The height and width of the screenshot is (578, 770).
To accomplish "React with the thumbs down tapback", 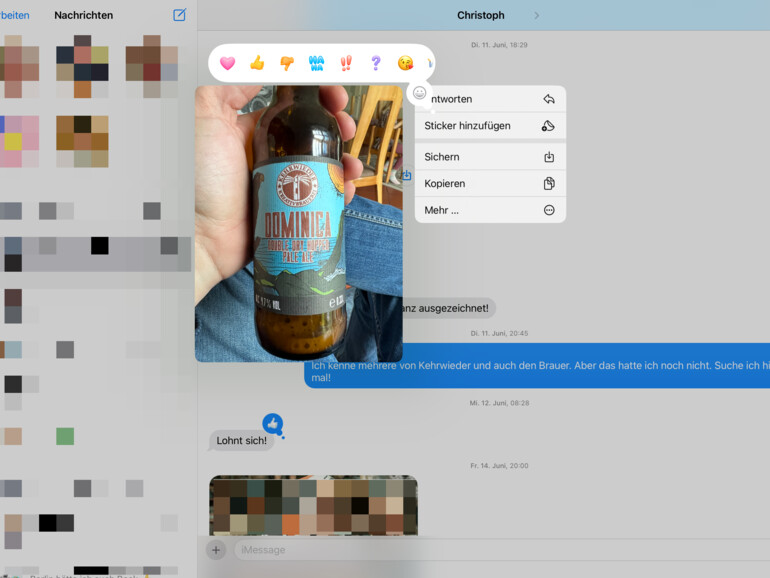I will coord(287,63).
